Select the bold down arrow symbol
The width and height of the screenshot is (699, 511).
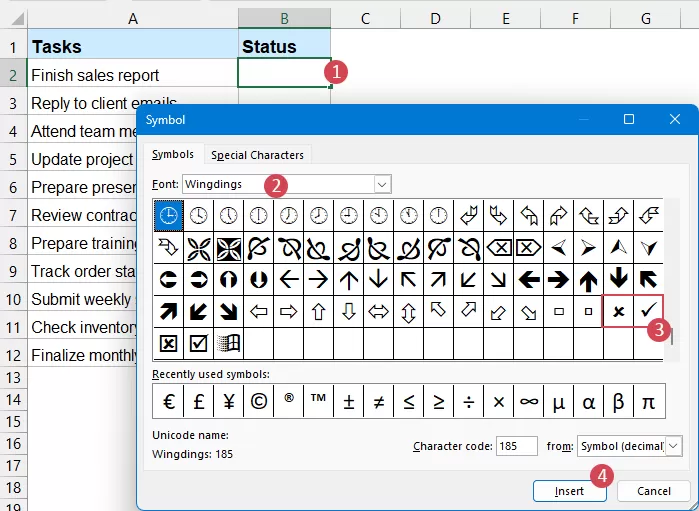coord(618,280)
